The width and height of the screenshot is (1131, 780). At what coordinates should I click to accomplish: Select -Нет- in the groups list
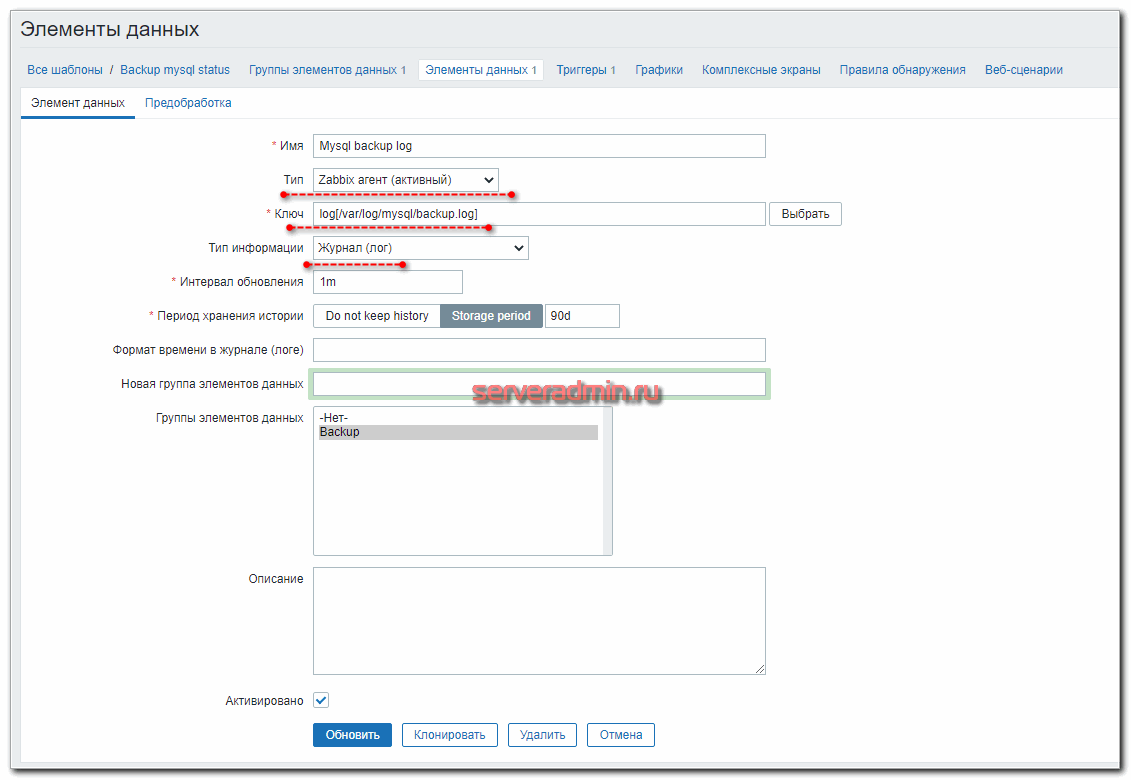tap(333, 418)
